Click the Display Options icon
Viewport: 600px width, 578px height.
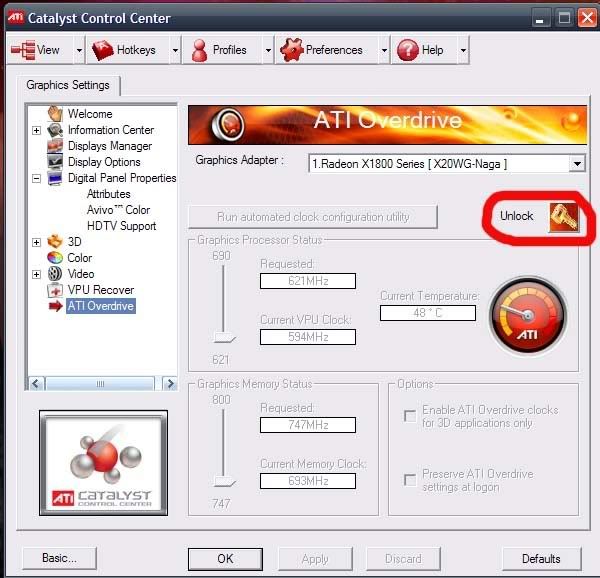pos(55,162)
